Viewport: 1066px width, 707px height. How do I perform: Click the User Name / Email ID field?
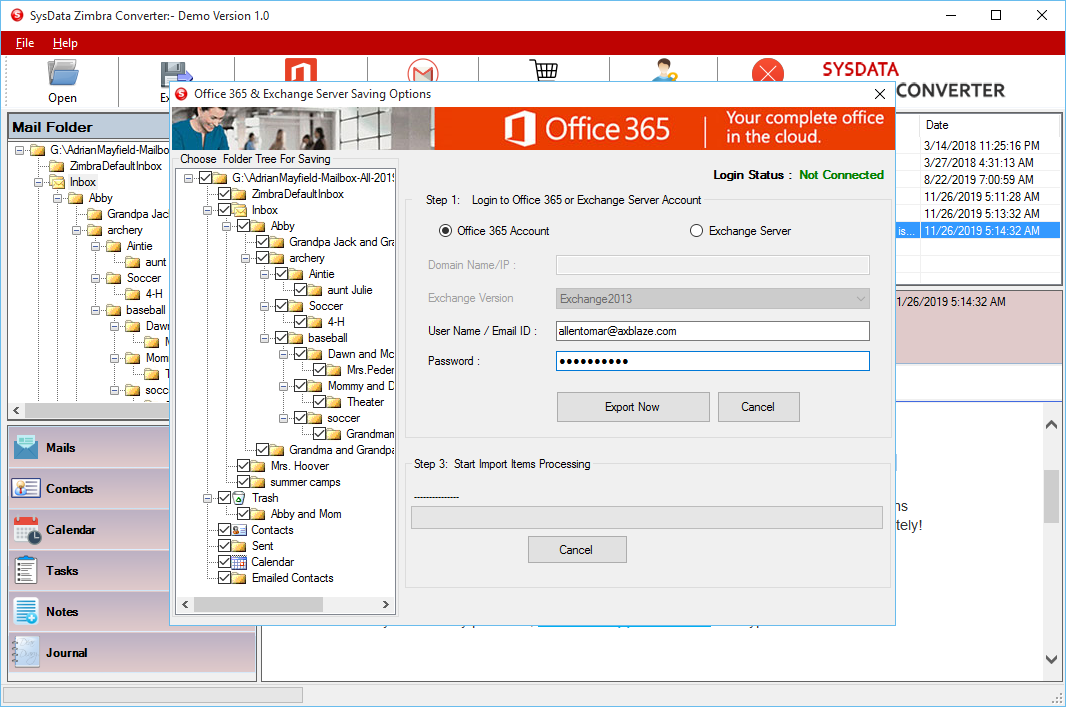point(712,331)
